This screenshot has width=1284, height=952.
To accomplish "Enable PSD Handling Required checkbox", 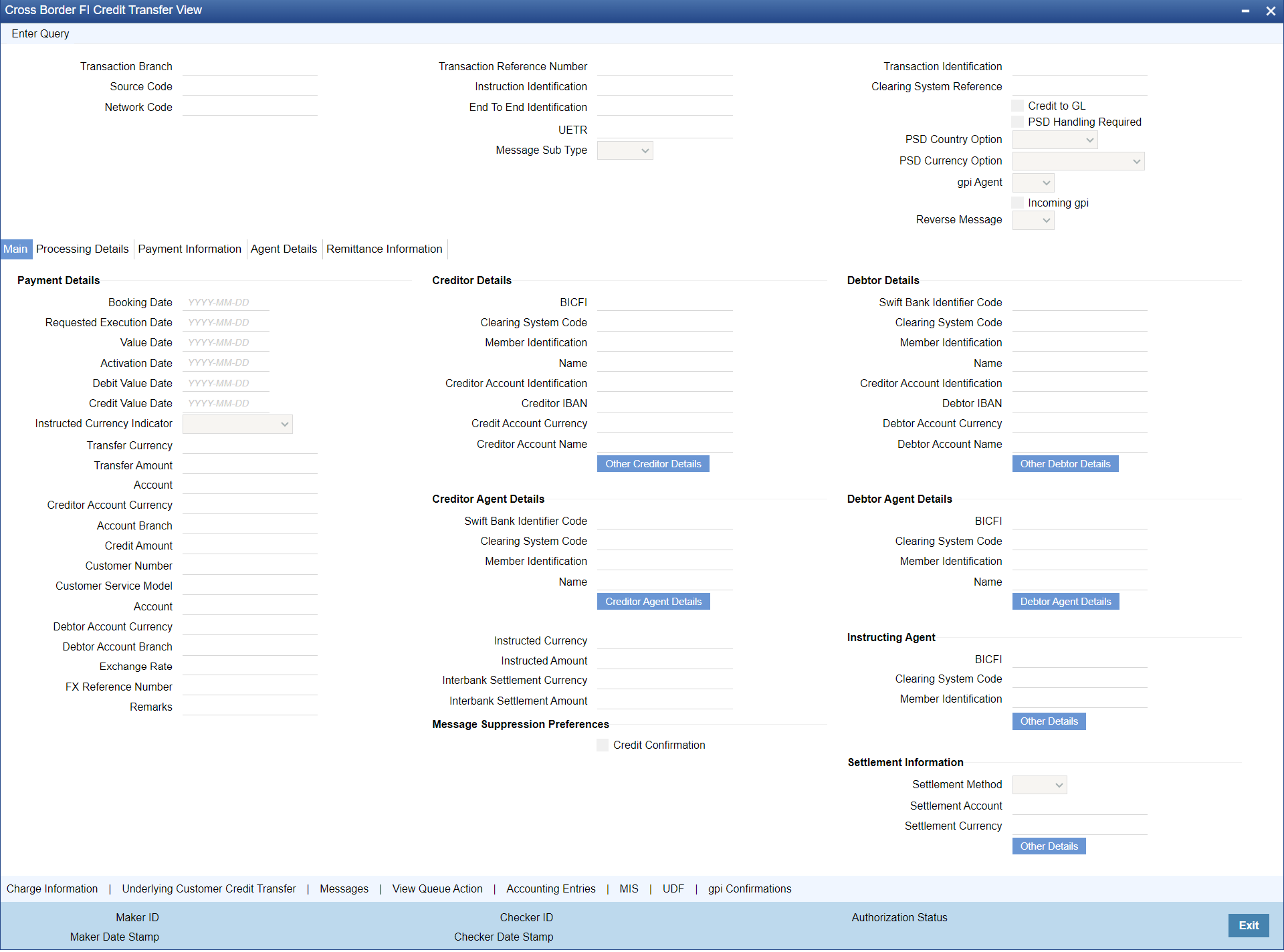I will (x=1018, y=122).
